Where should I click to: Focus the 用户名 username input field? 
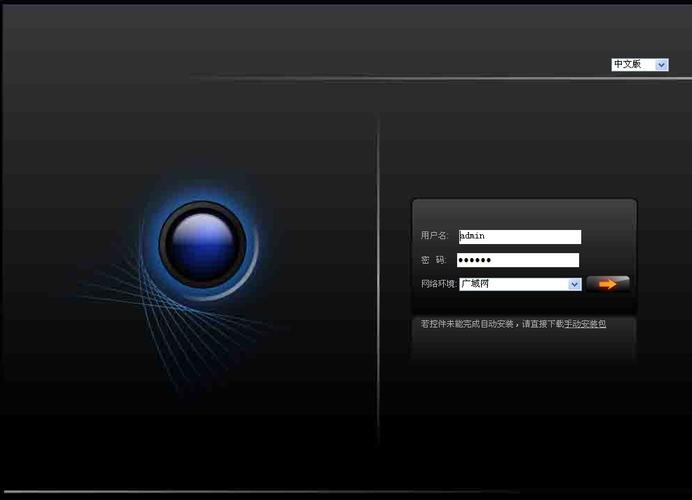(x=530, y=237)
